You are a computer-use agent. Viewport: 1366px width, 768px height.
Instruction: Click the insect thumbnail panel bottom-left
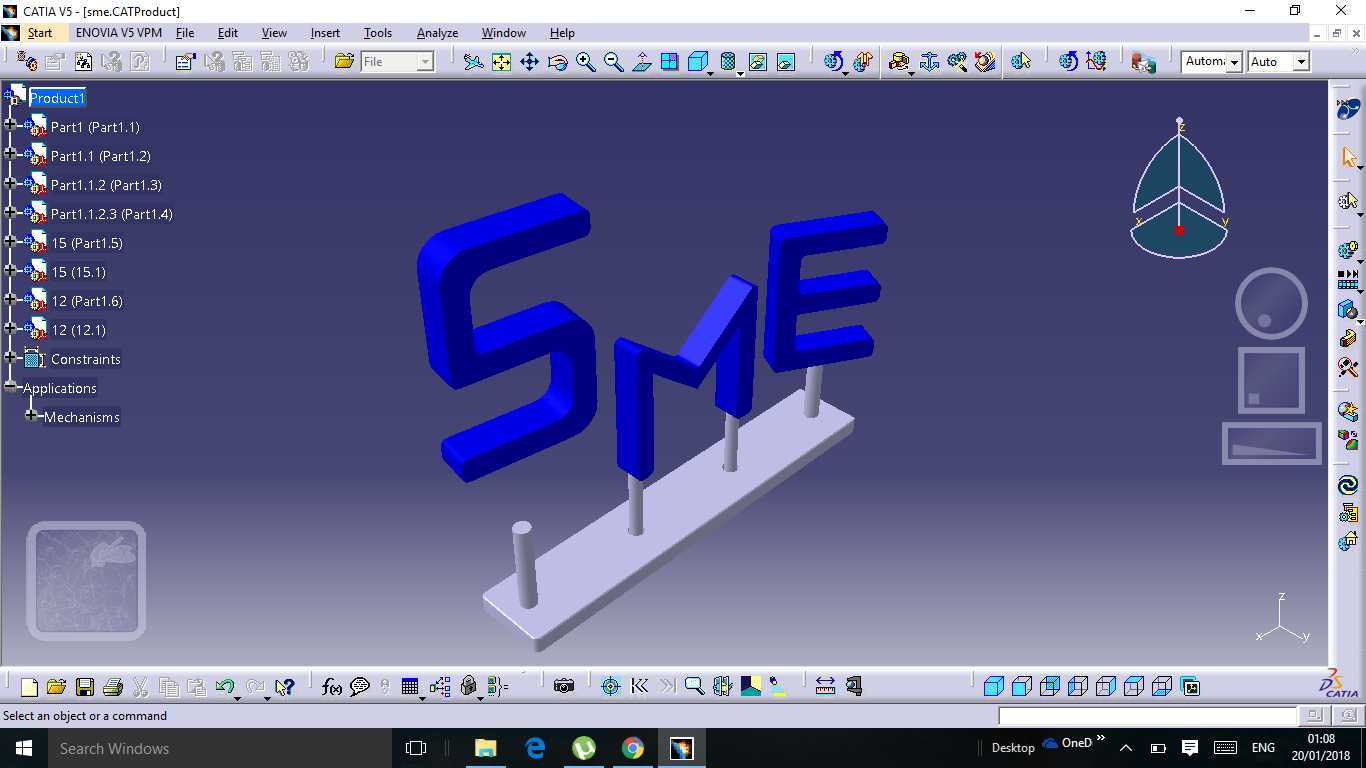coord(86,581)
